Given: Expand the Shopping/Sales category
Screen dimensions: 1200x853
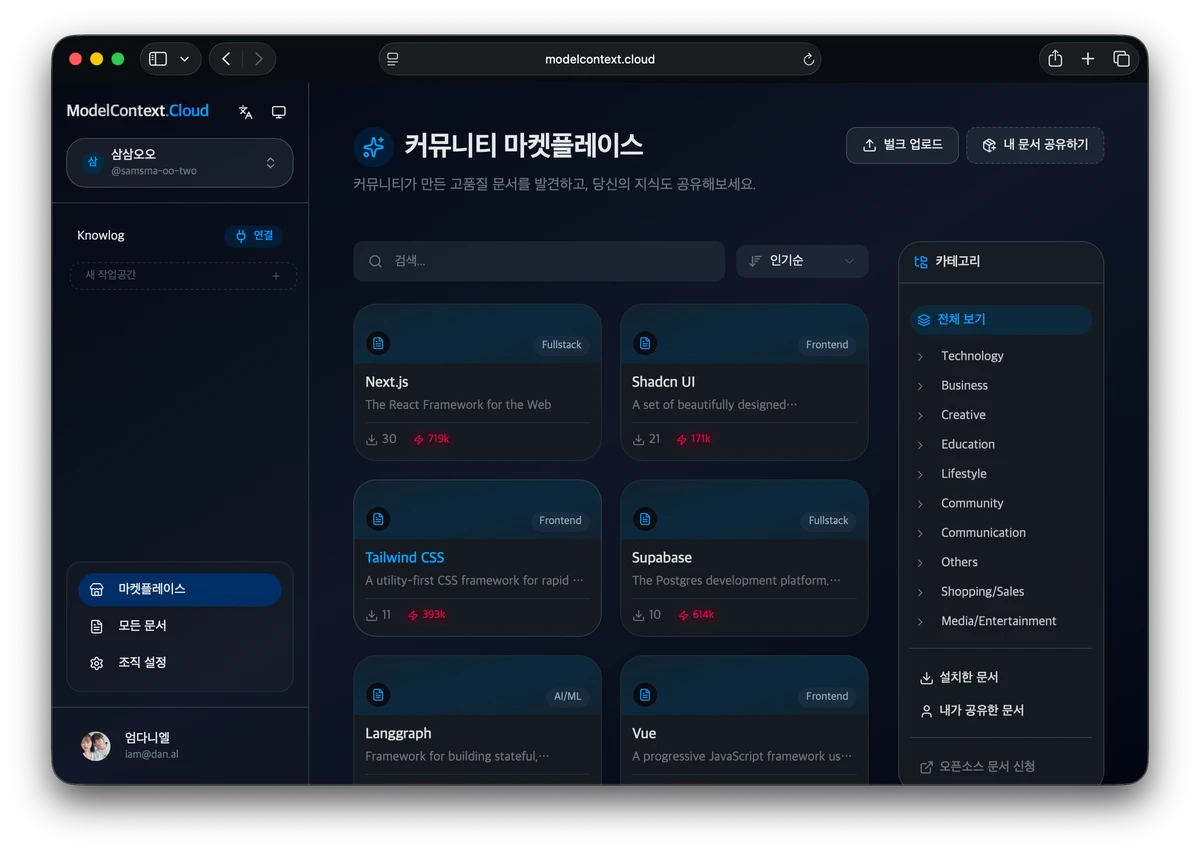Looking at the screenshot, I should coord(920,592).
